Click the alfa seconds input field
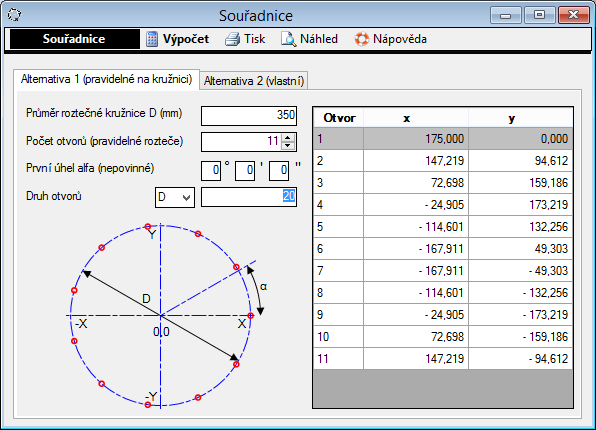 point(279,170)
